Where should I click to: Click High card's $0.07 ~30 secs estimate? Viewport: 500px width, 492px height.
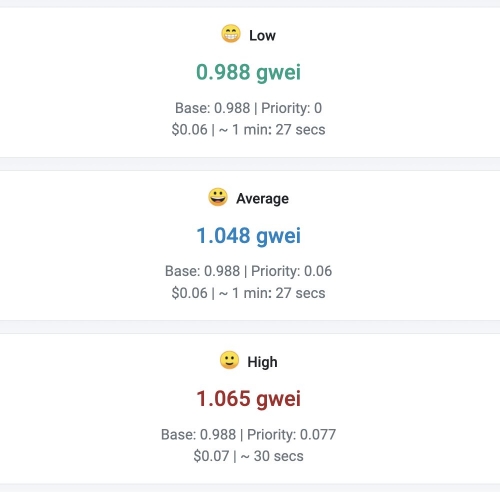tap(249, 456)
